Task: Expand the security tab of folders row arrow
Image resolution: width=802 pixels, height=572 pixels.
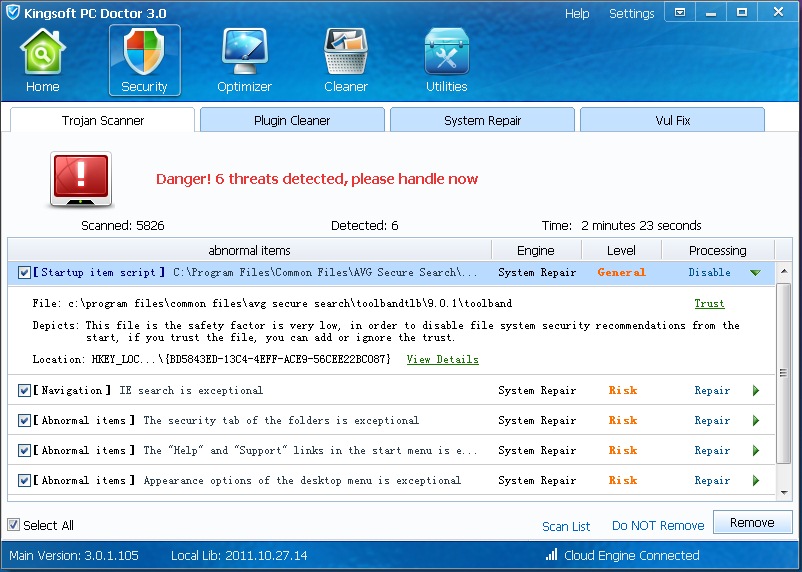Action: point(756,421)
